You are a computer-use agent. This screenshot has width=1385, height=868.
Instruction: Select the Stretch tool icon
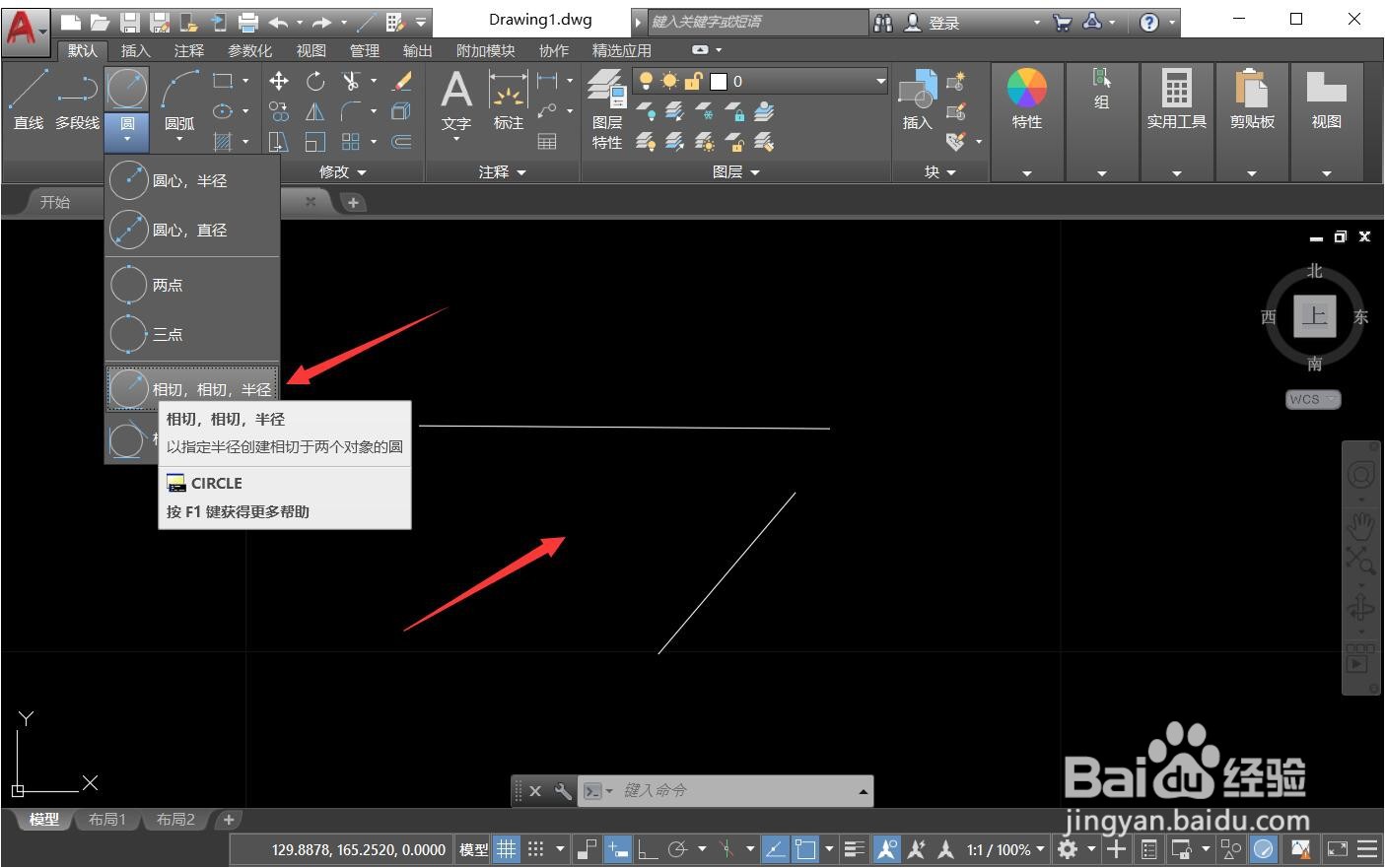click(279, 142)
